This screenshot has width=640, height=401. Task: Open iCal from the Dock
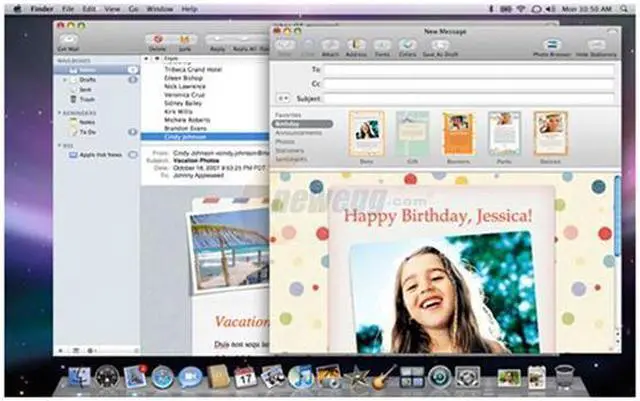[245, 376]
